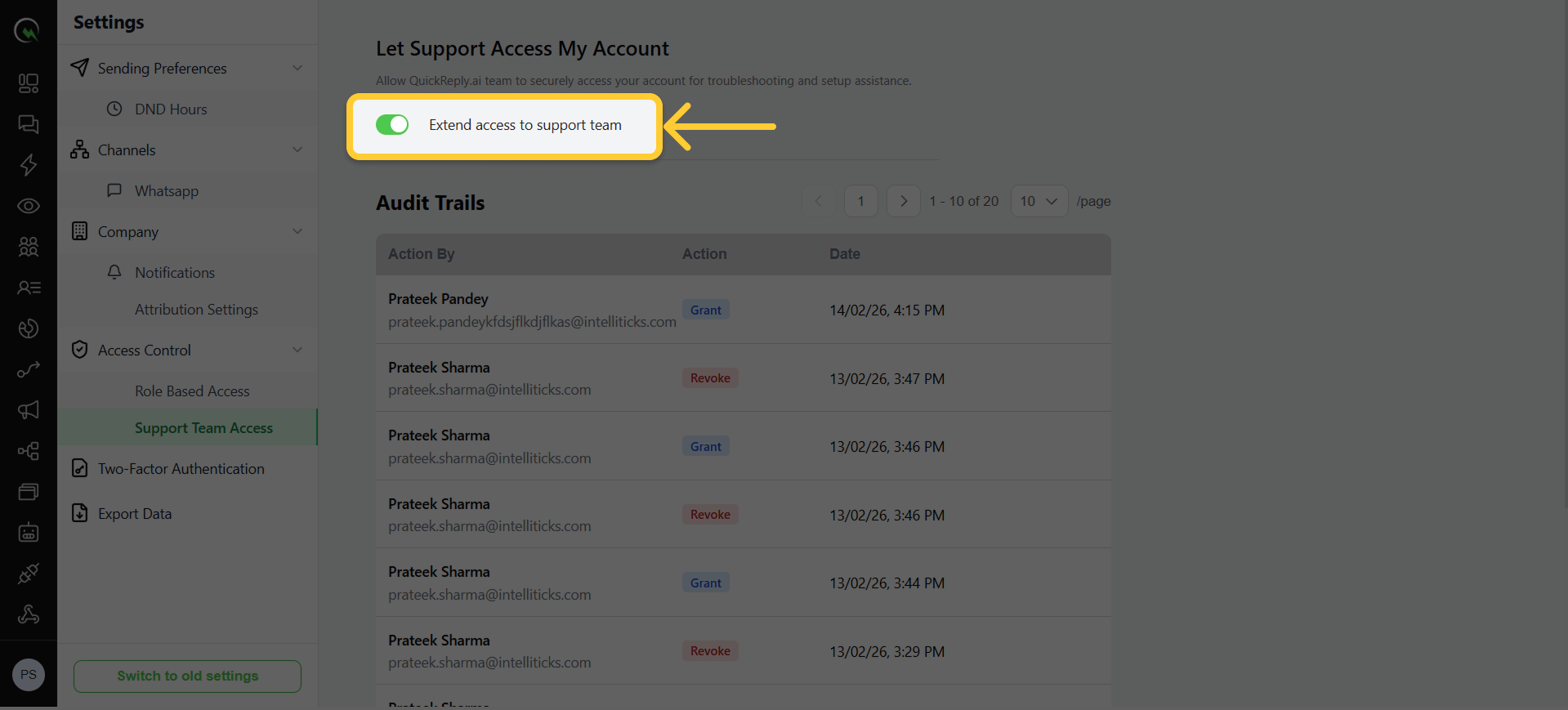Open the plug integrations icon

click(x=29, y=574)
